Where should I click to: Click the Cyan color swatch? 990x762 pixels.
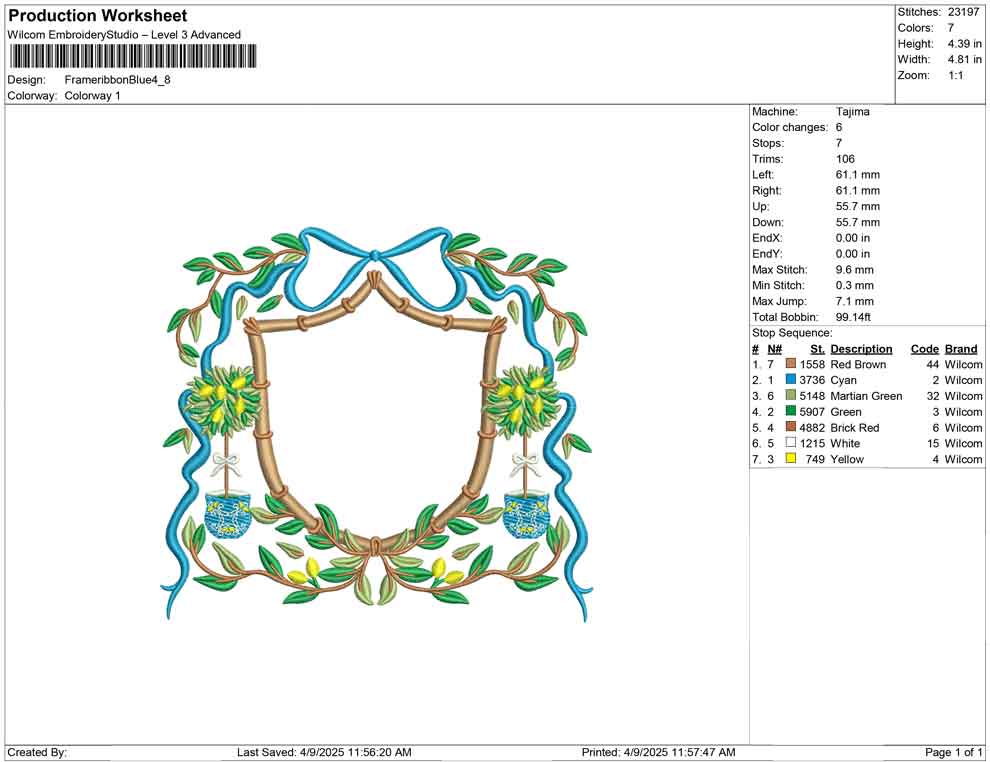(790, 379)
